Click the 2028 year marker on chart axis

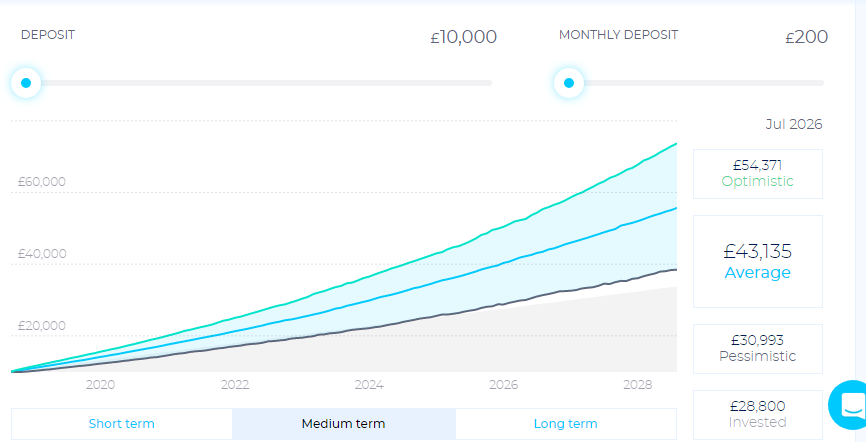point(637,384)
